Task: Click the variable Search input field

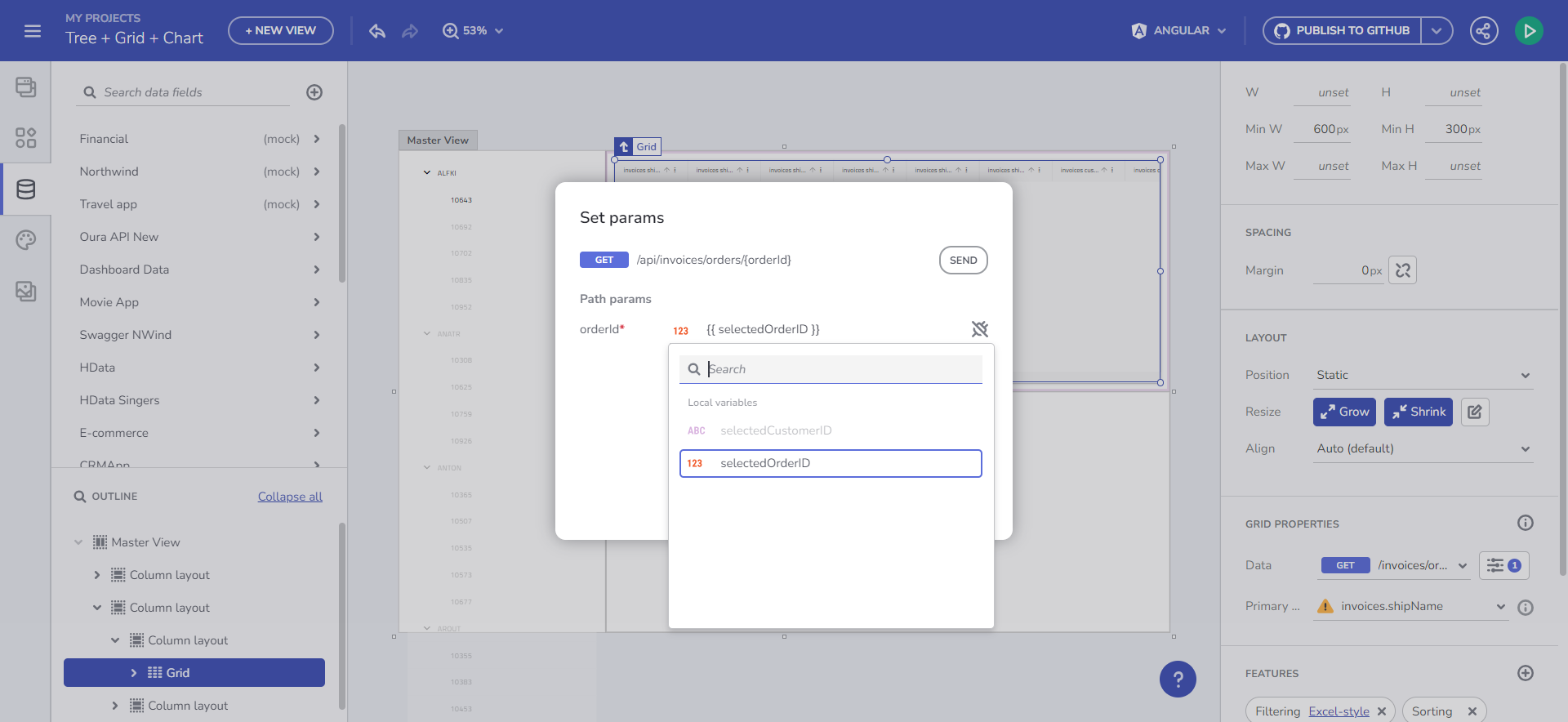Action: pos(841,369)
